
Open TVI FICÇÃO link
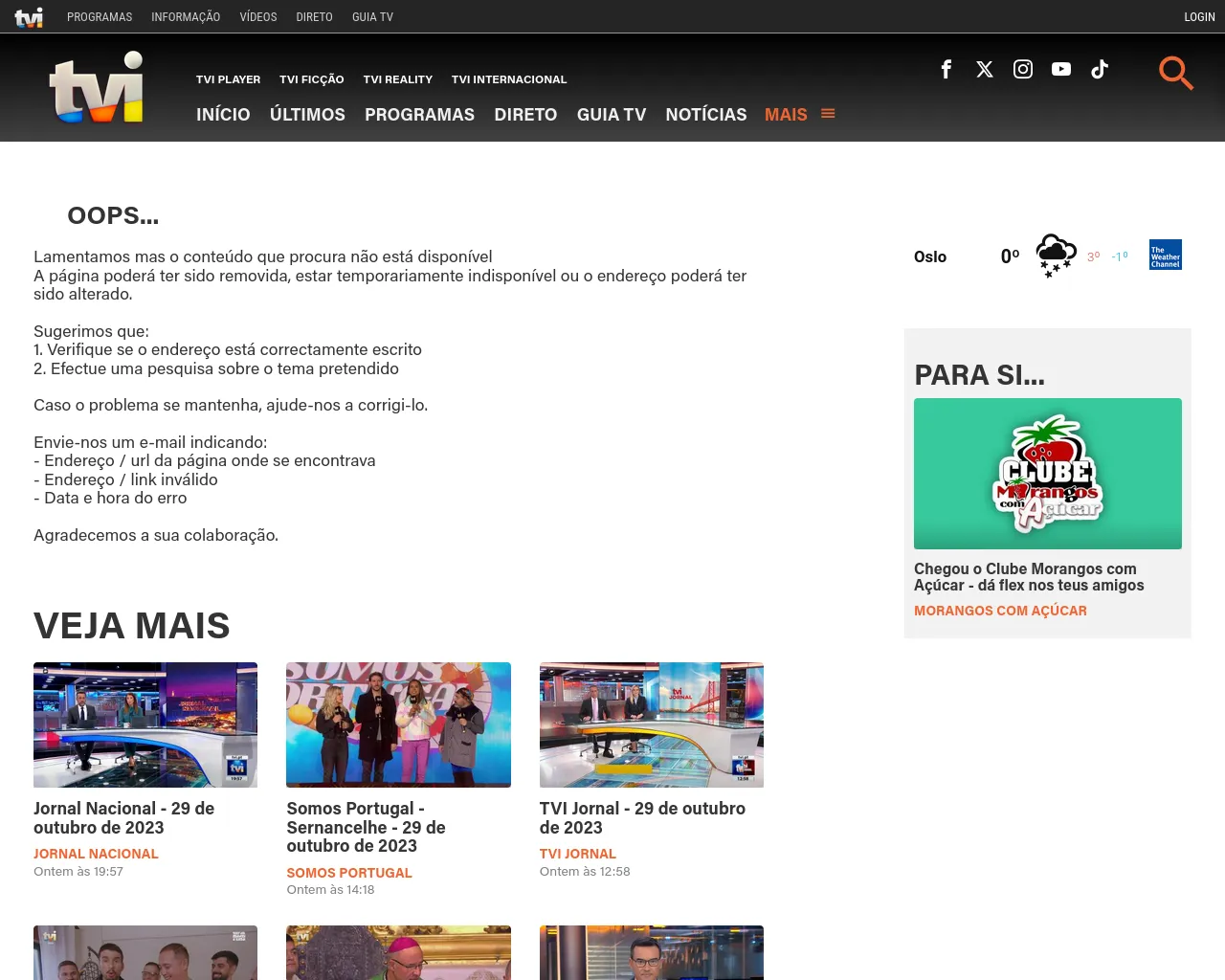coord(312,79)
